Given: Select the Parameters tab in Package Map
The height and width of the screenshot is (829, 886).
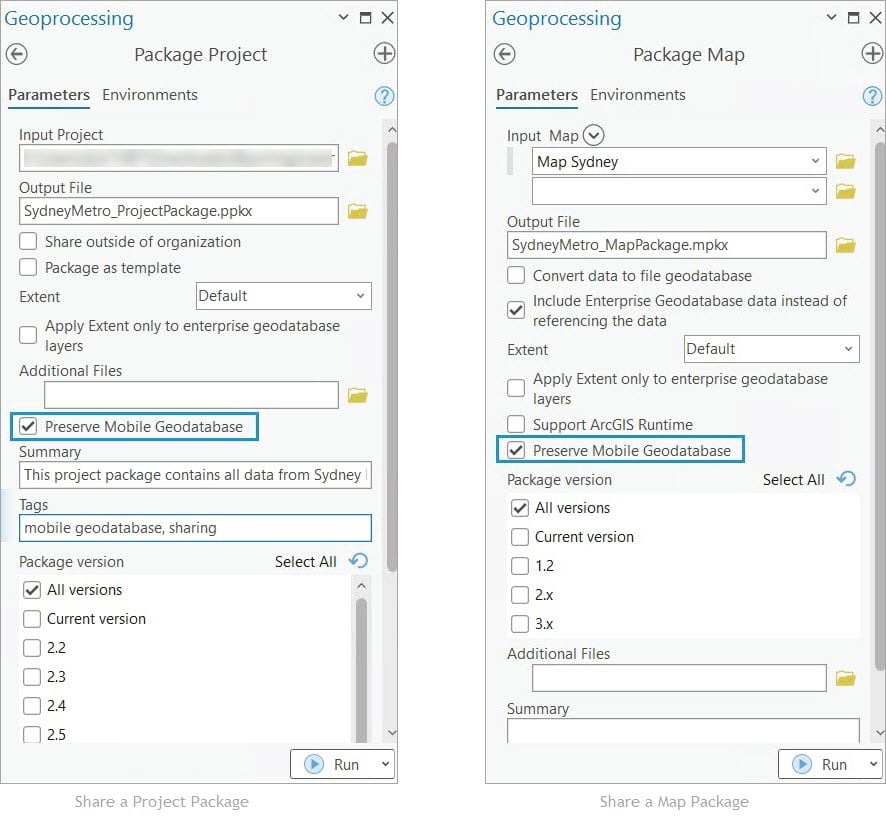Looking at the screenshot, I should [x=537, y=95].
